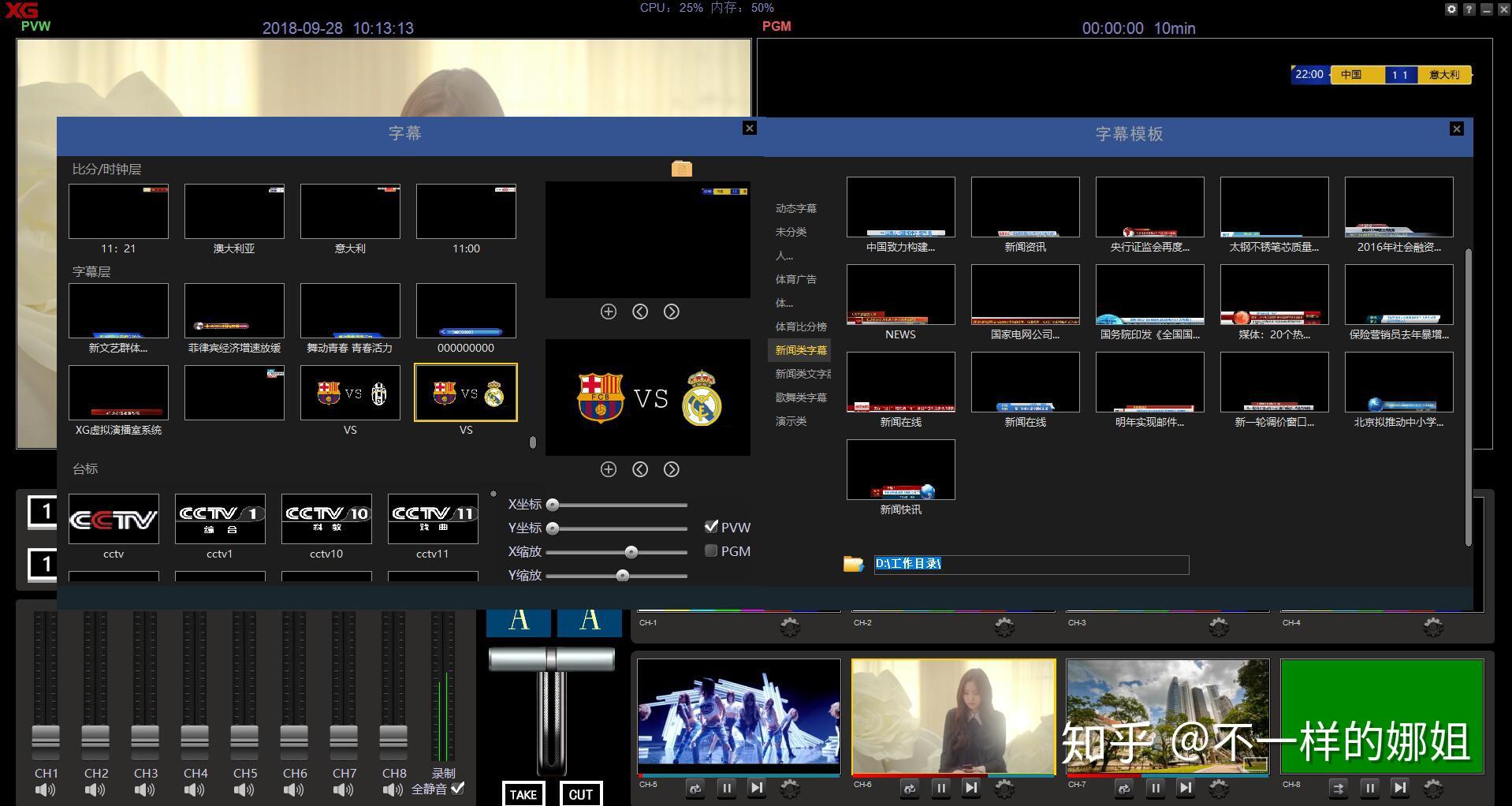Add item with plus icon under VS preview
1512x806 pixels.
(x=608, y=469)
